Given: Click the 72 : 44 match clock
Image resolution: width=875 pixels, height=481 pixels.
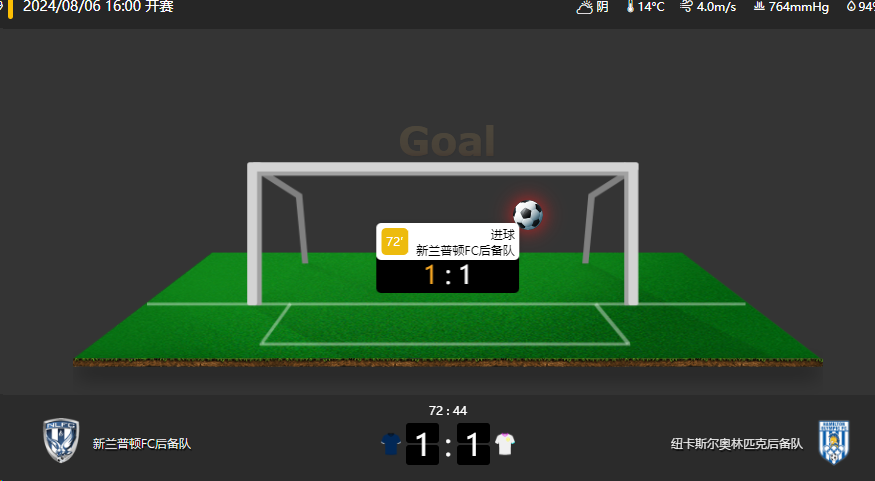Looking at the screenshot, I should click(448, 411).
